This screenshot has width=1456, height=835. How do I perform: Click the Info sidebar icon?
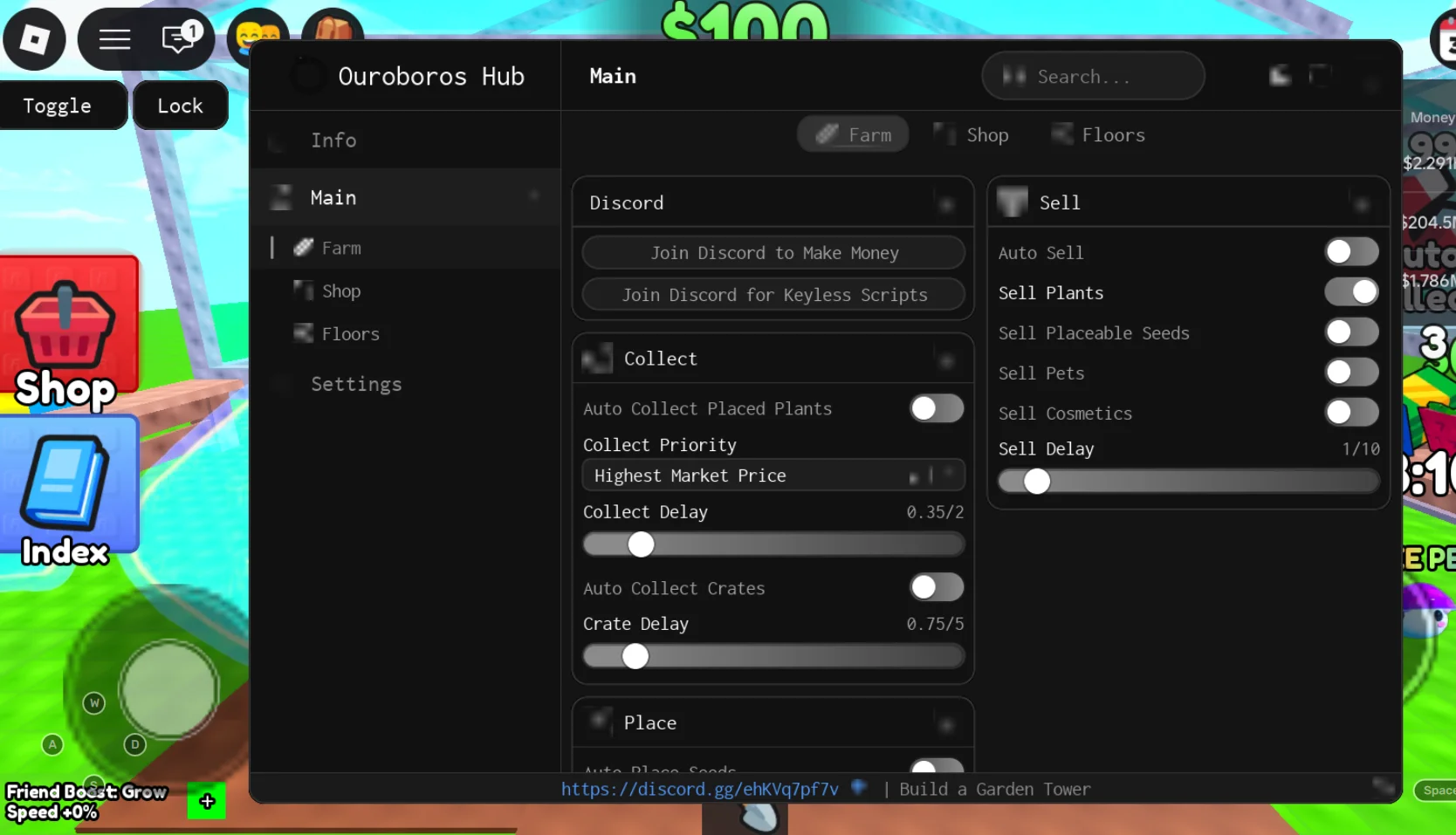pyautogui.click(x=278, y=140)
